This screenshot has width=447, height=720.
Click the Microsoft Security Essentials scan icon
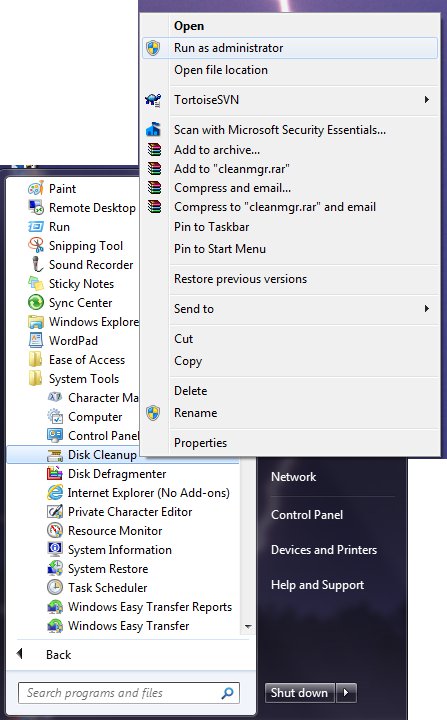(x=153, y=129)
